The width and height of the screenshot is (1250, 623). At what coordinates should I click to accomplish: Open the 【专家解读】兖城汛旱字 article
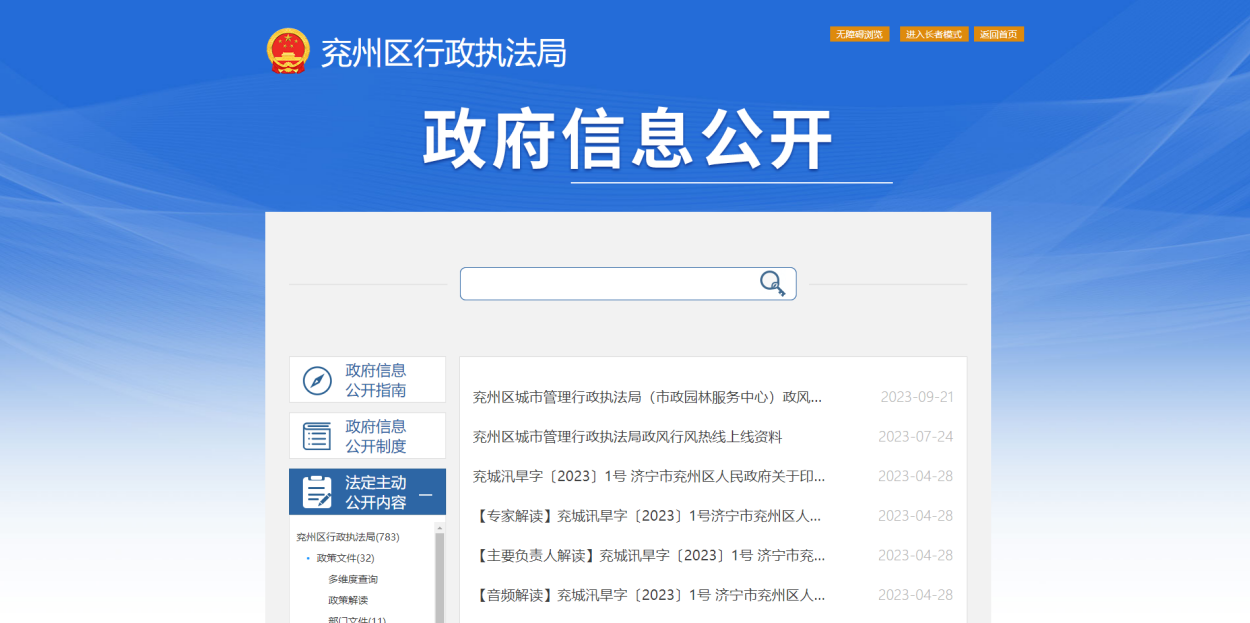coord(647,516)
